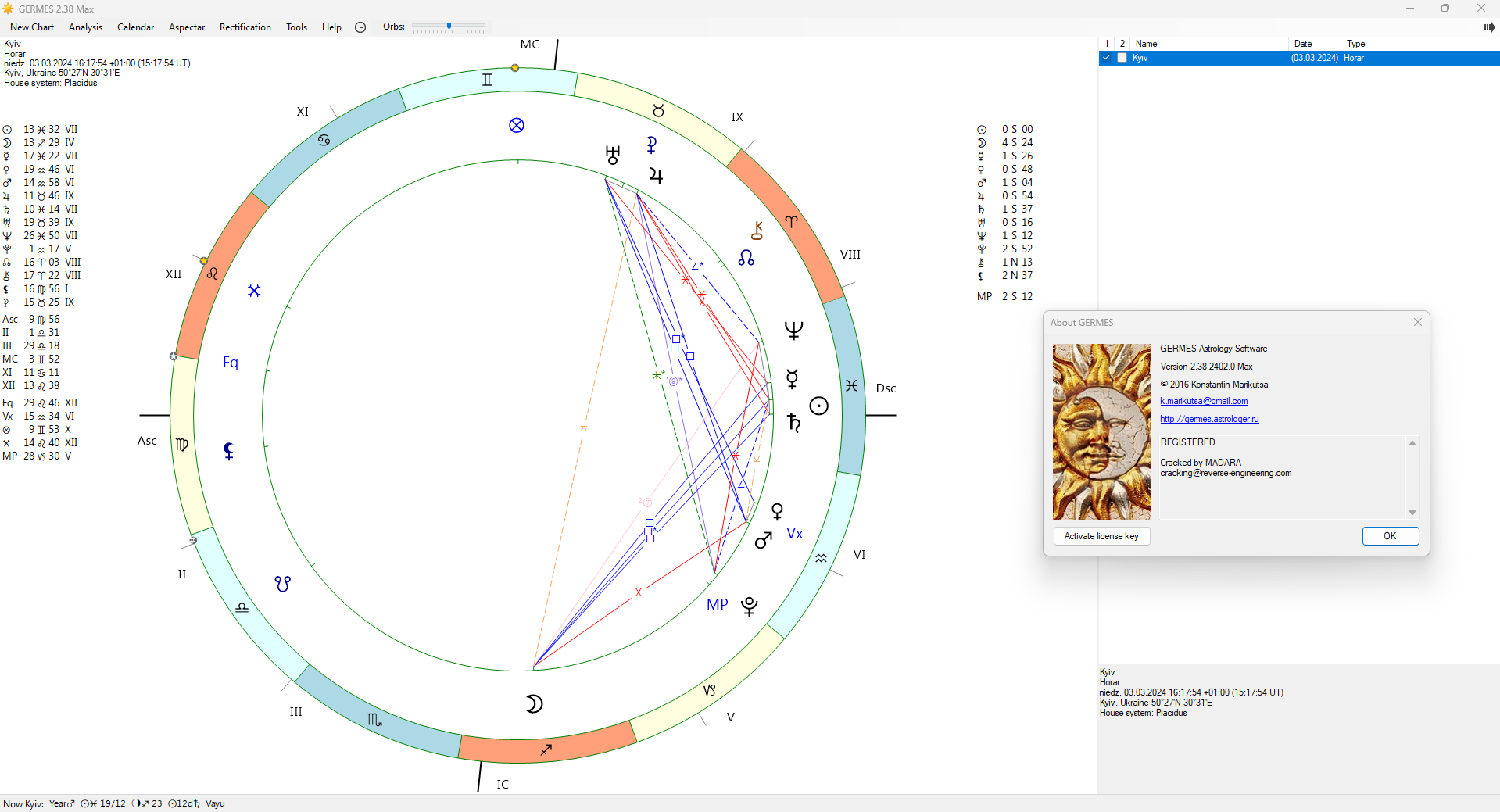
Task: Click the clock icon in the menu bar
Action: click(x=360, y=27)
